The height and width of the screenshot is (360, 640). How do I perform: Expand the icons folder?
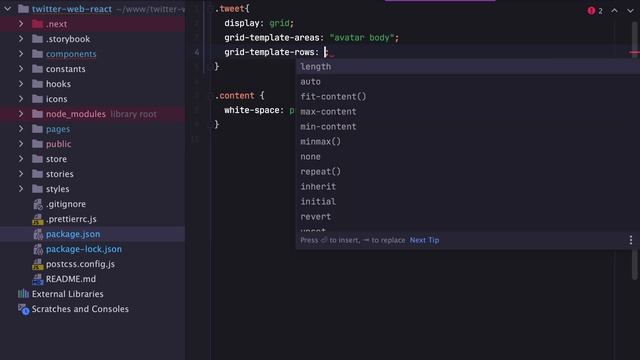coord(20,99)
